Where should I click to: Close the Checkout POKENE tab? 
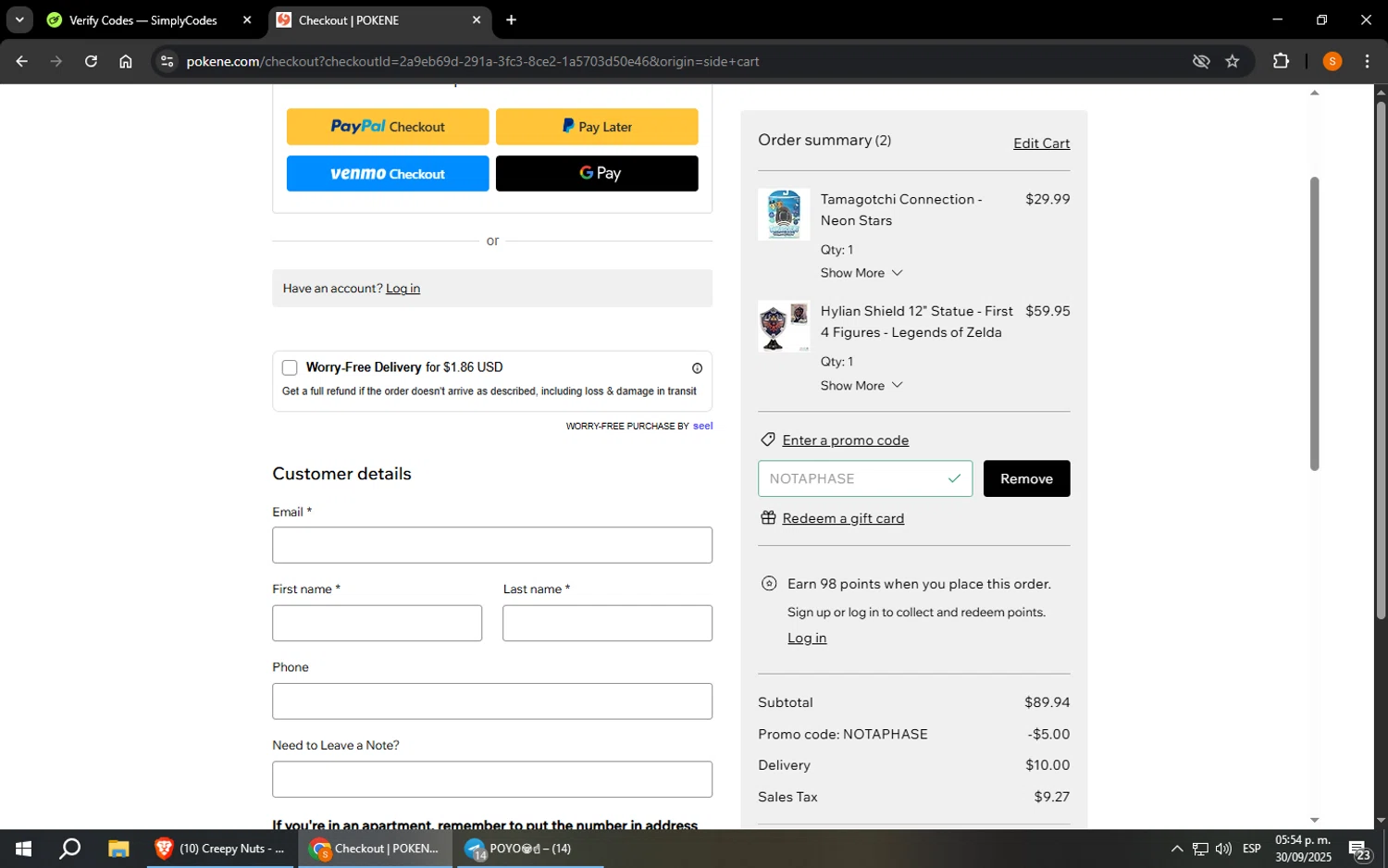pyautogui.click(x=477, y=19)
